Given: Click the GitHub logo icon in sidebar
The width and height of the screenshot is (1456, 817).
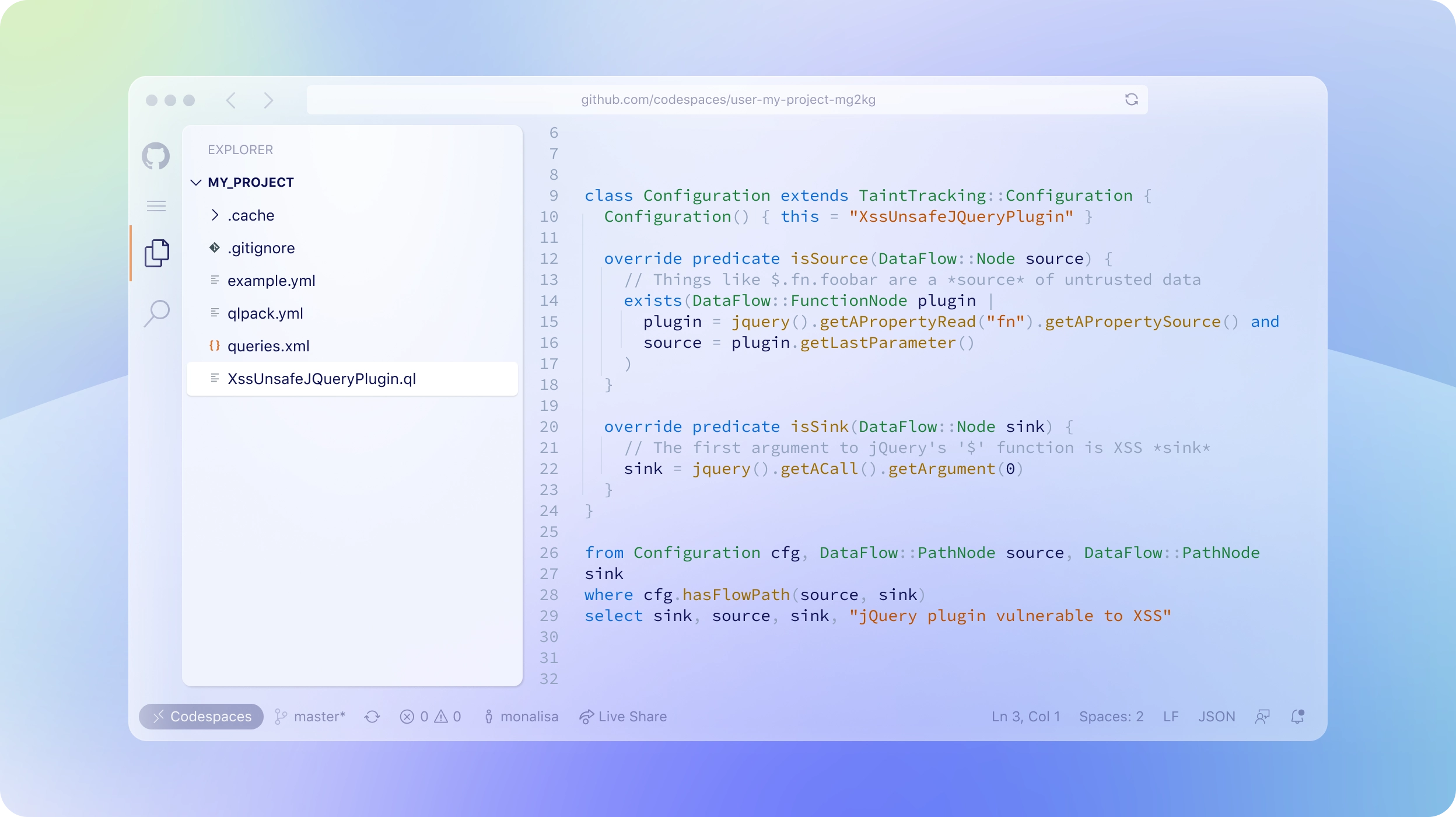Looking at the screenshot, I should click(x=156, y=156).
